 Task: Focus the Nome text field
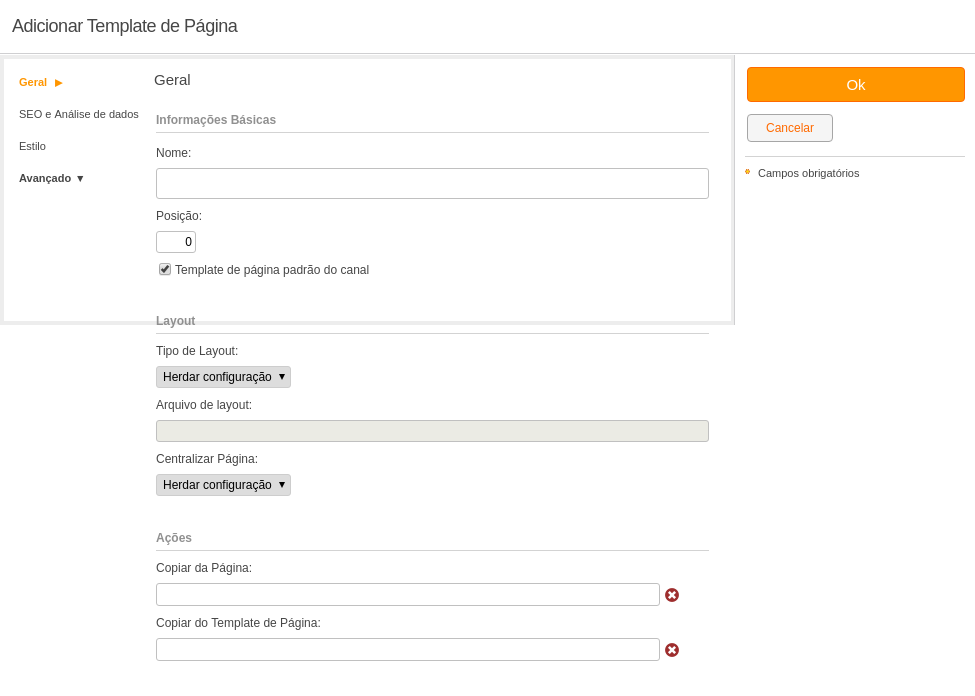point(432,183)
